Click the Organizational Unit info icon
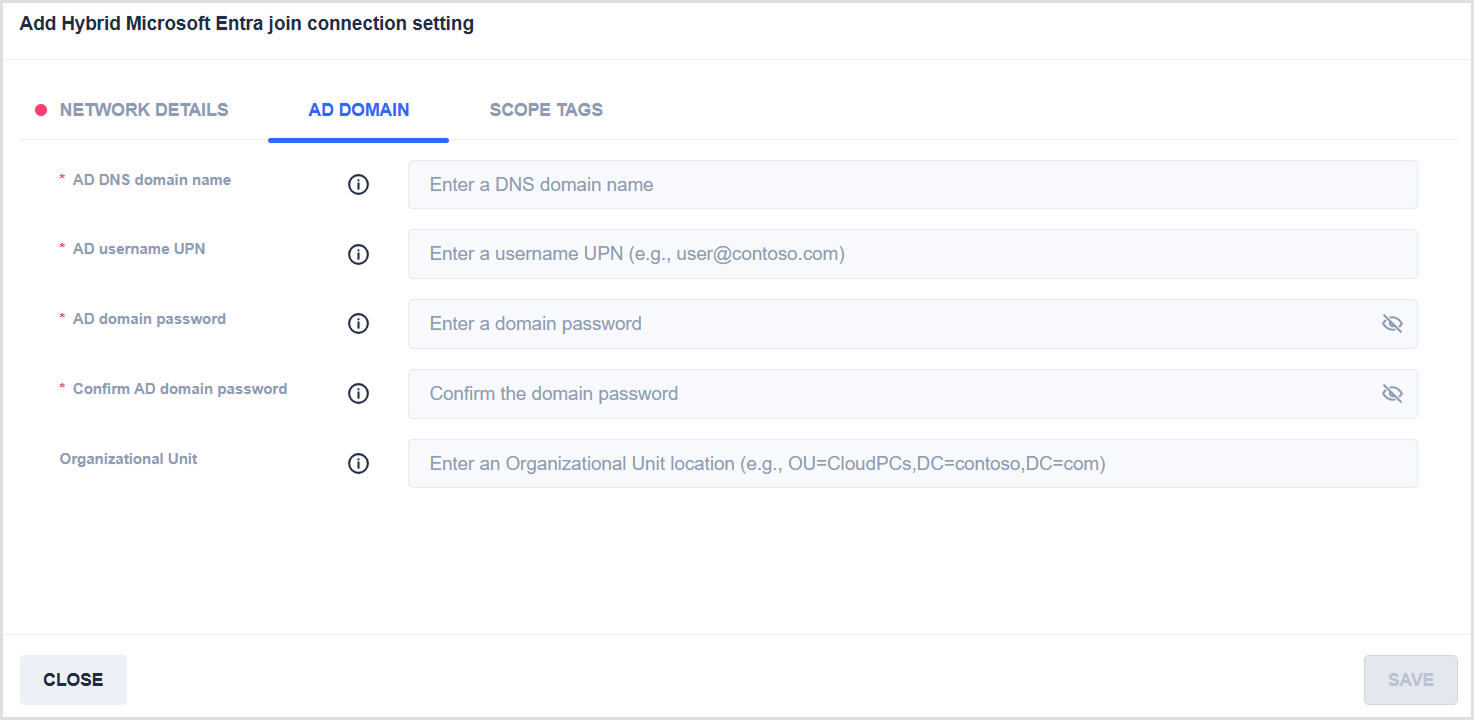 tap(358, 464)
